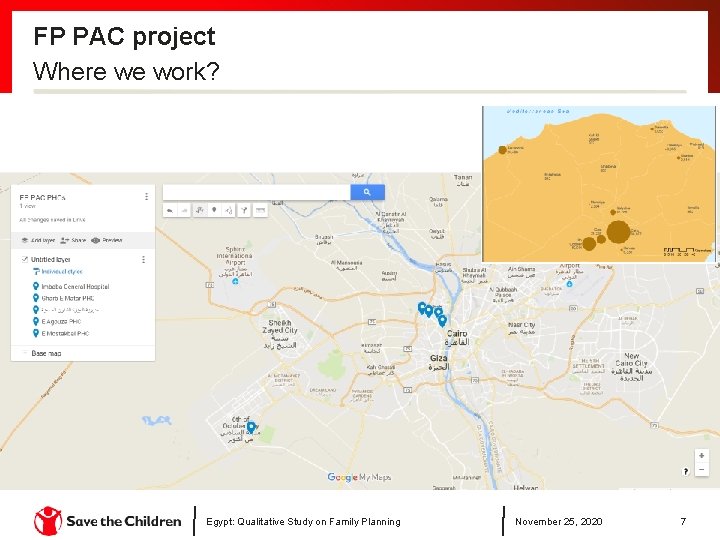Image resolution: width=720 pixels, height=540 pixels.
Task: Click the Undo arrow in the map toolbar
Action: (x=170, y=210)
